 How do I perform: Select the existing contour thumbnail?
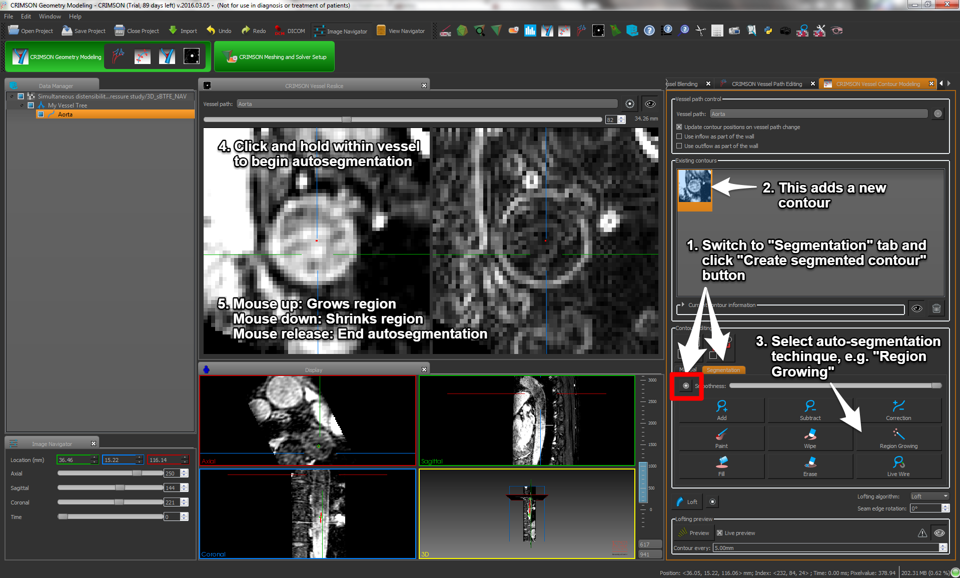click(695, 189)
